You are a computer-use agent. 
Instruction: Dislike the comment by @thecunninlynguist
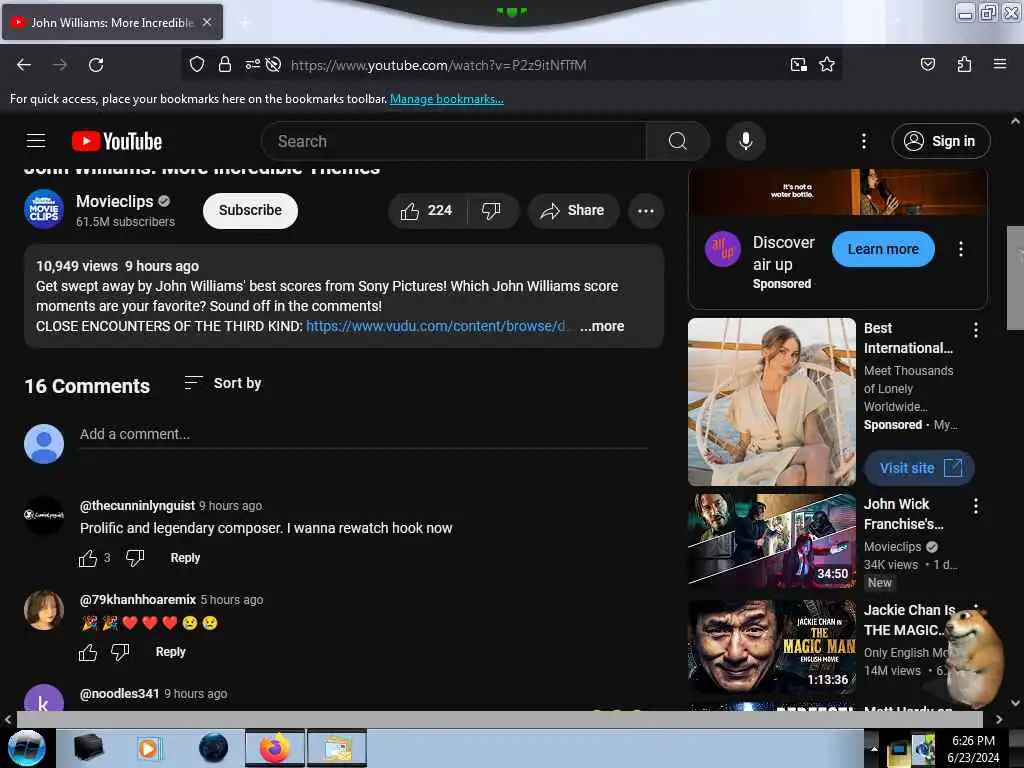135,558
